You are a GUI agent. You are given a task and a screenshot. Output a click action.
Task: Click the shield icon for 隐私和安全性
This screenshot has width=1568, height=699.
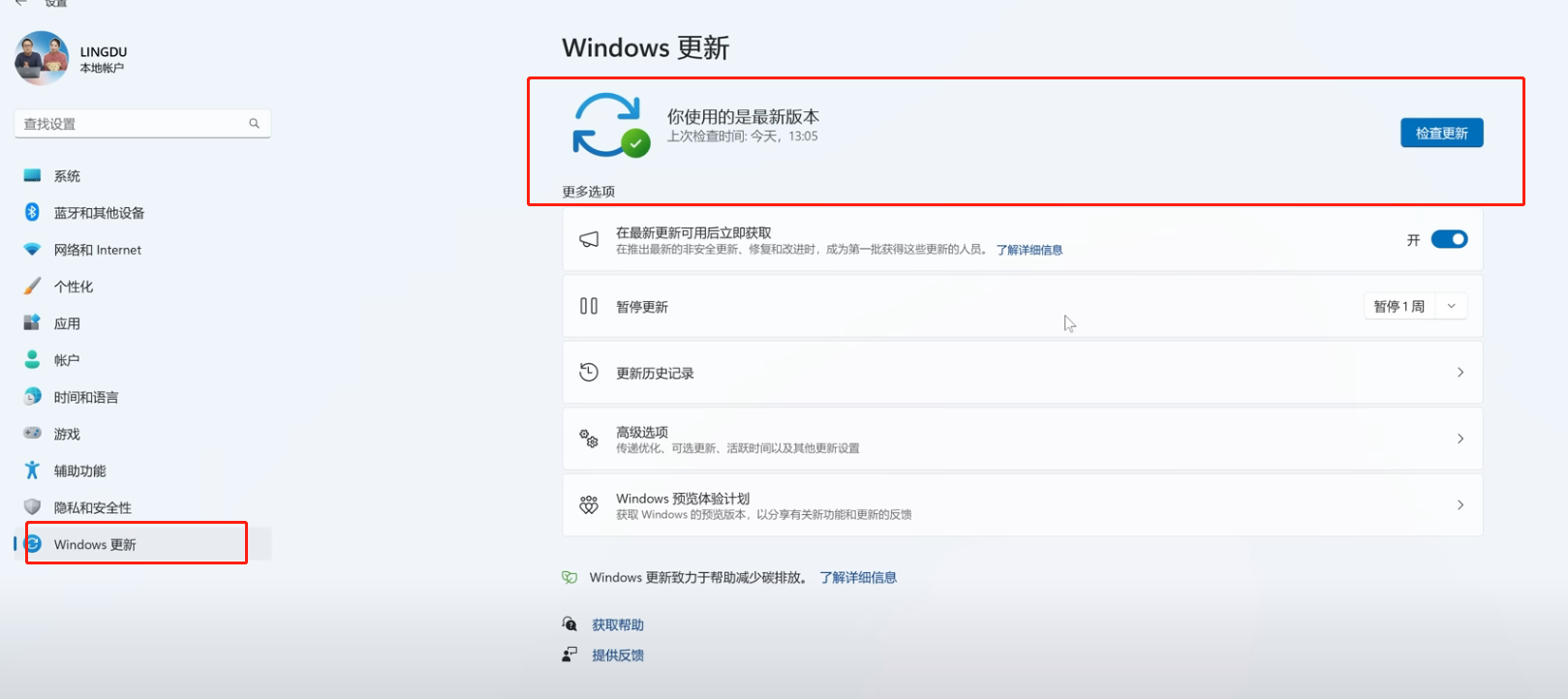point(32,507)
